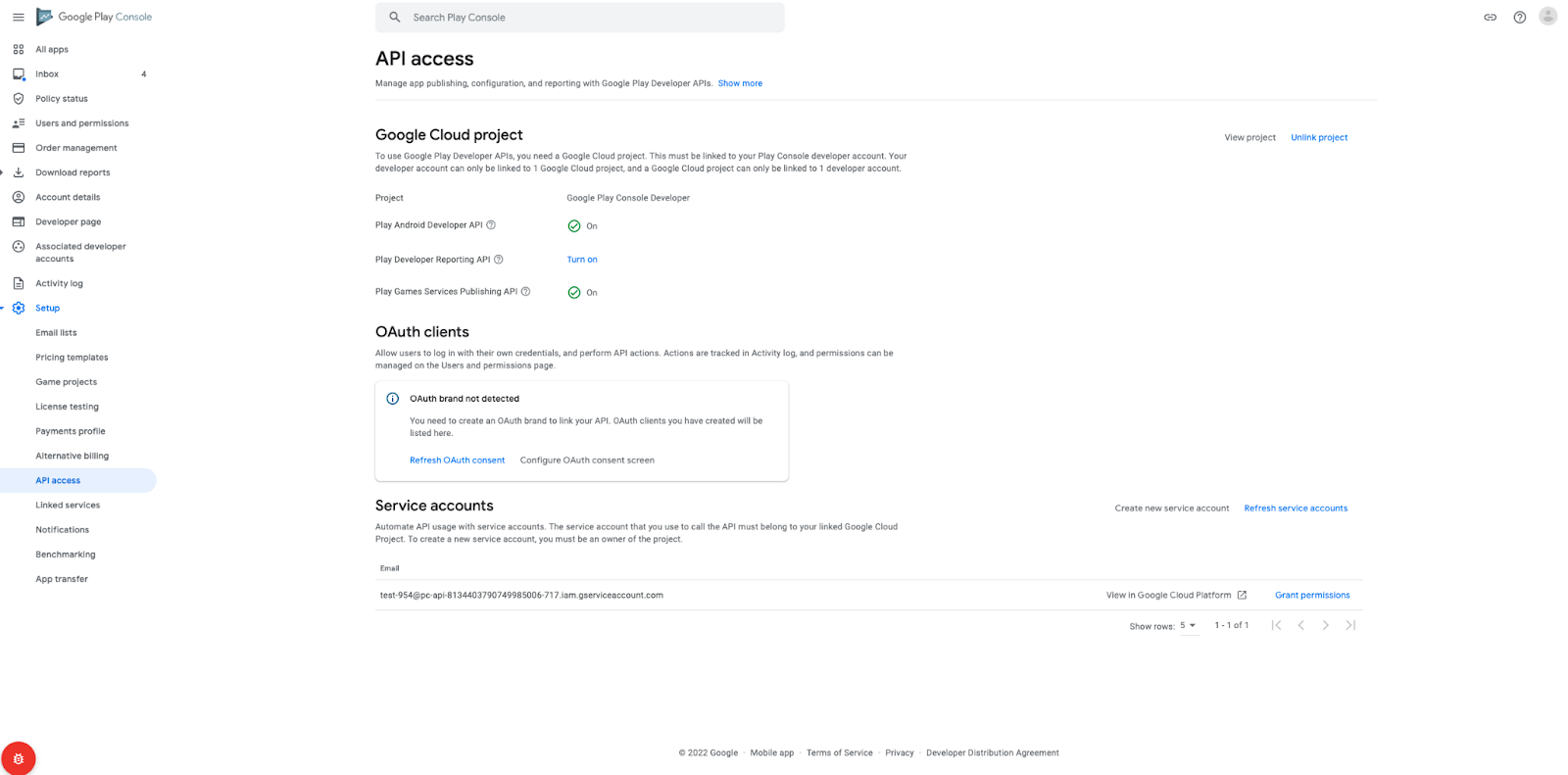1568x775 pixels.
Task: Collapse the Setup section in sidebar
Action: (x=3, y=308)
